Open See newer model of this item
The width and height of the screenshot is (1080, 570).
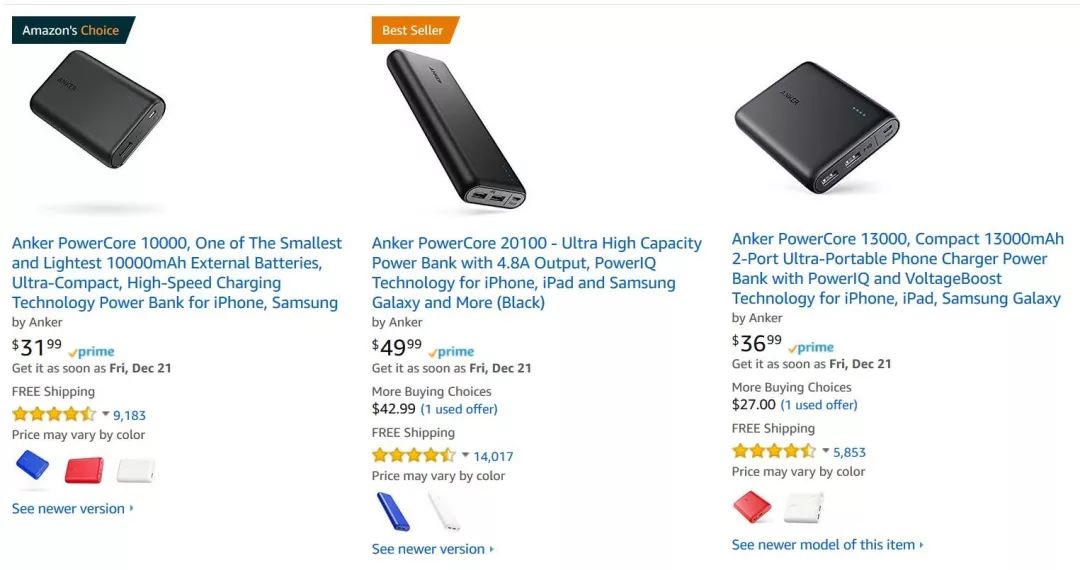[x=826, y=545]
